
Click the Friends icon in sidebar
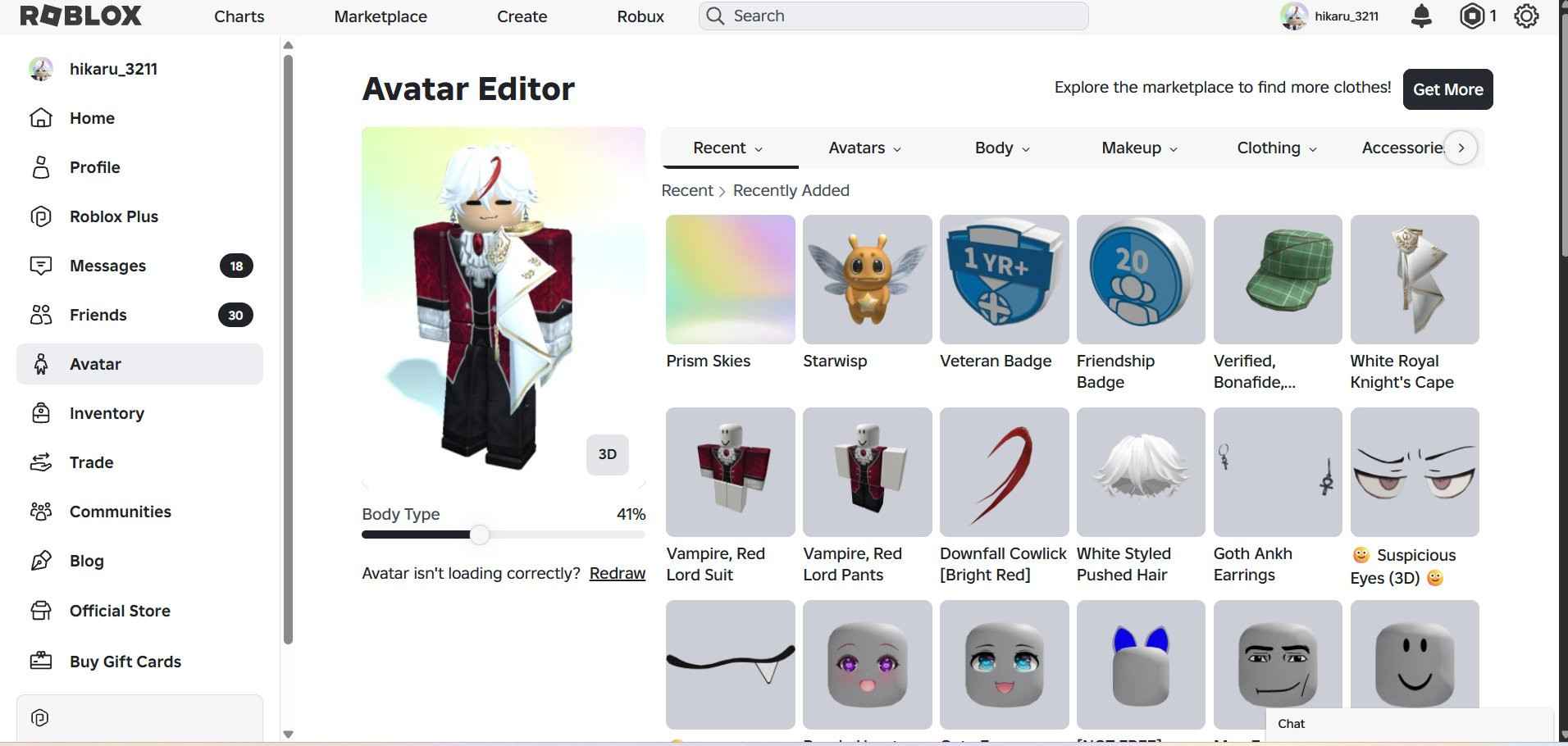point(41,315)
